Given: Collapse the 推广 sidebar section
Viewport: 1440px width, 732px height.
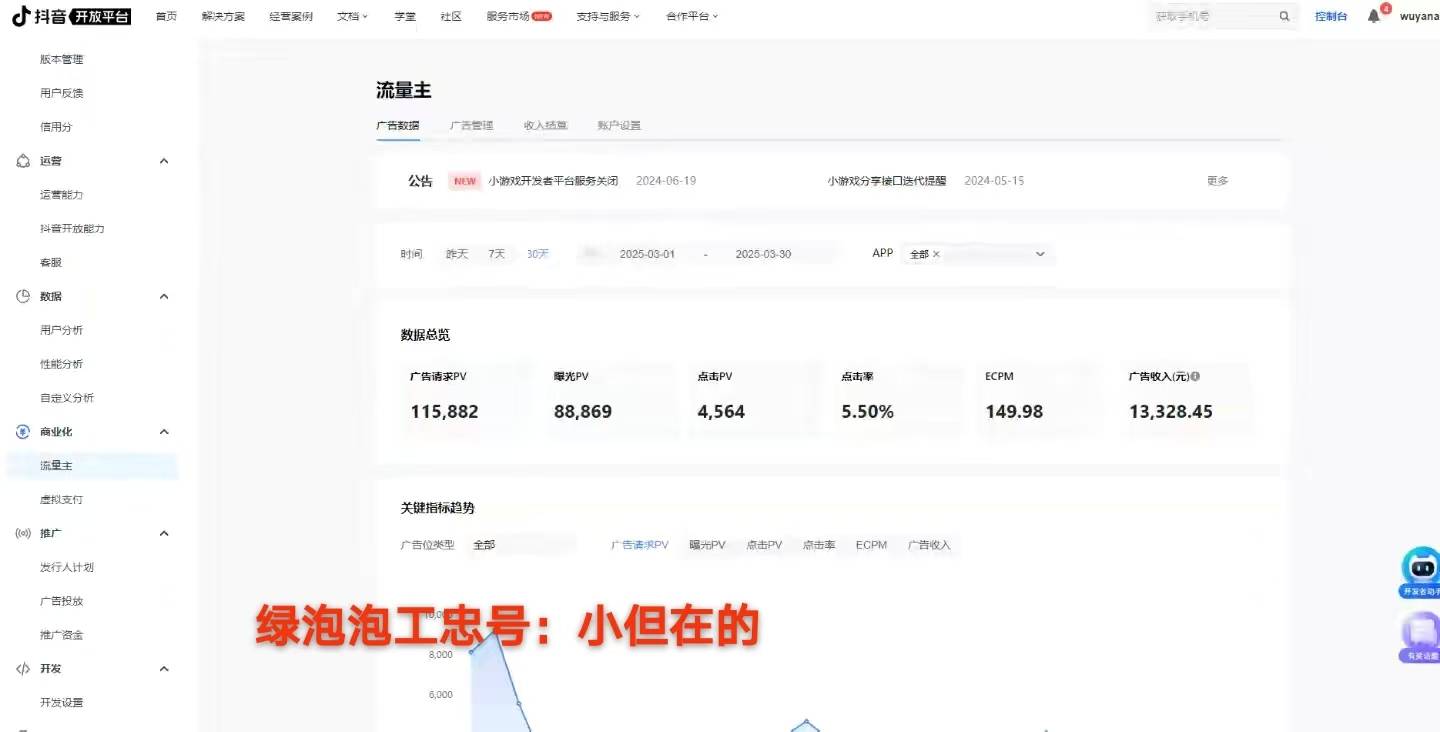Looking at the screenshot, I should click(x=164, y=533).
